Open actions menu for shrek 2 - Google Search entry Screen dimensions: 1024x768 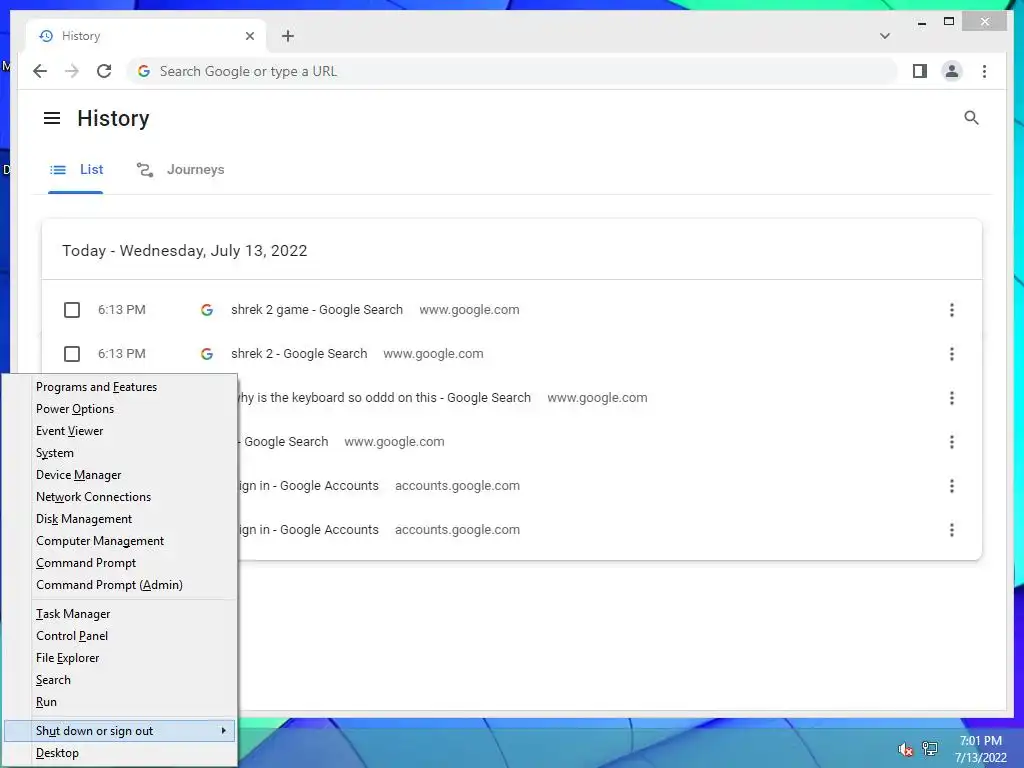952,353
